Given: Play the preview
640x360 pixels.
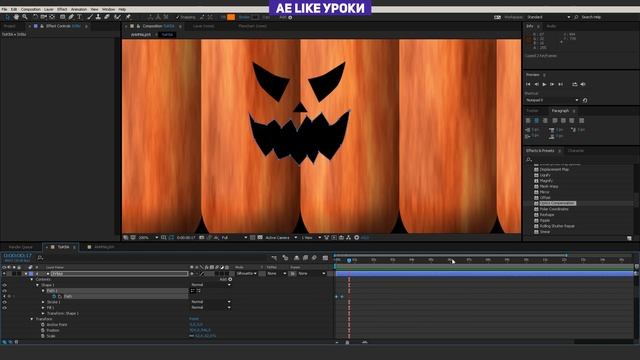Looking at the screenshot, I should click(x=544, y=84).
